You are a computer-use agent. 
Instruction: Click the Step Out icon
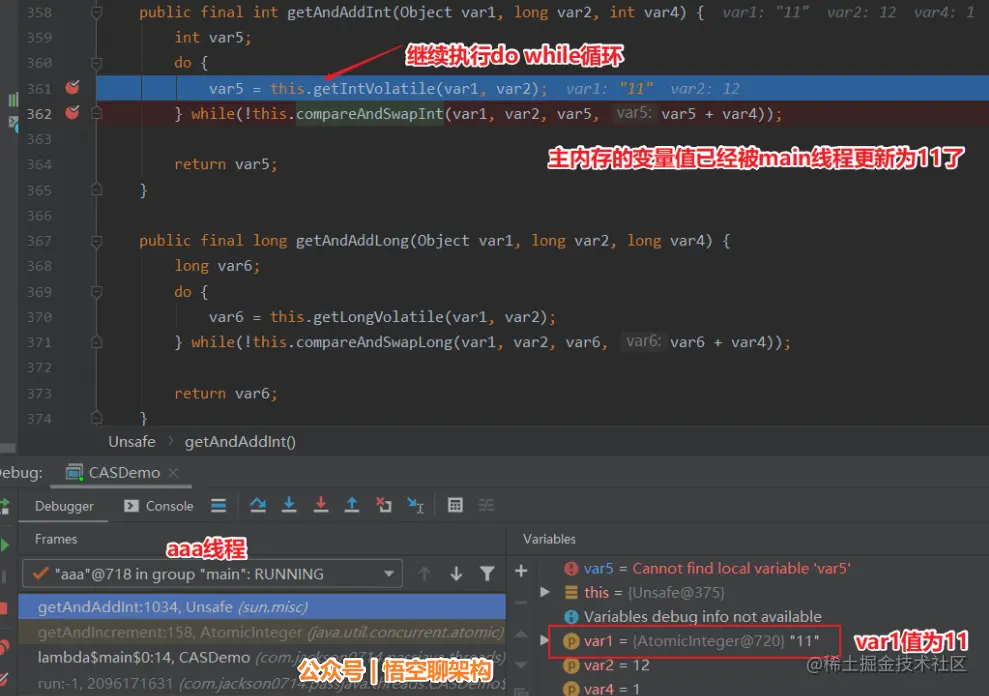coord(351,505)
